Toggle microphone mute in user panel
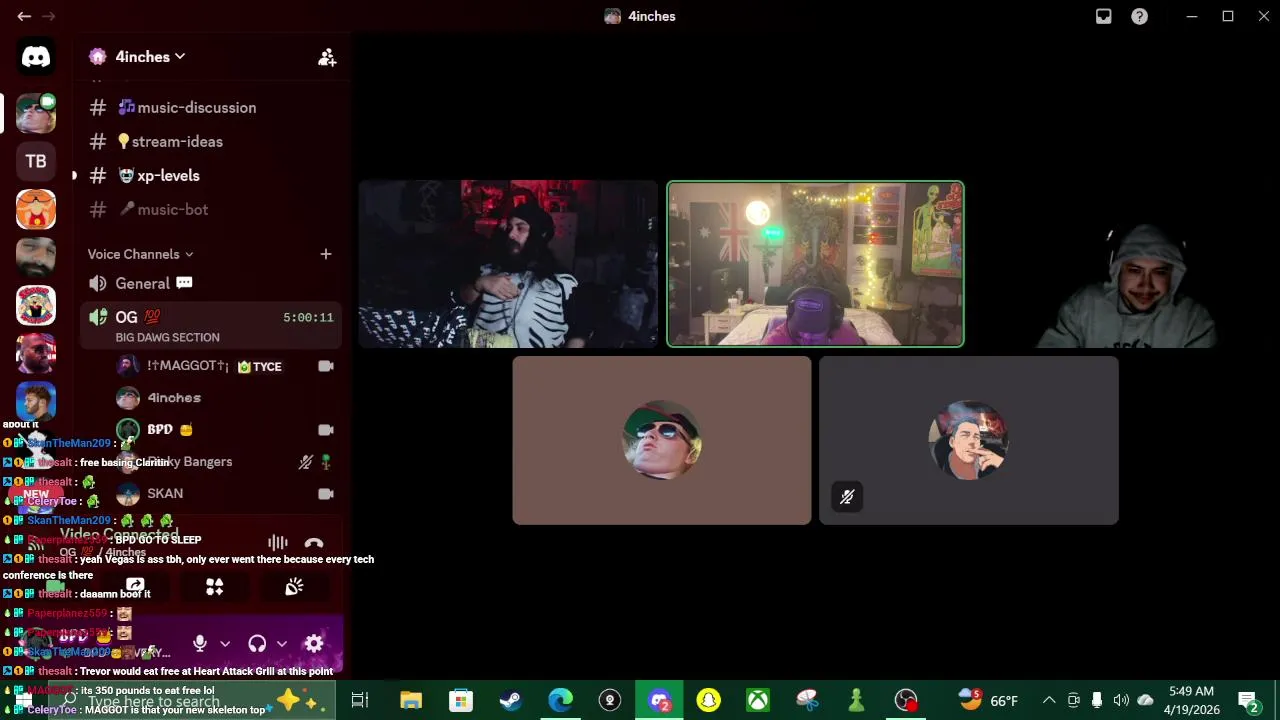The height and width of the screenshot is (720, 1280). point(200,644)
